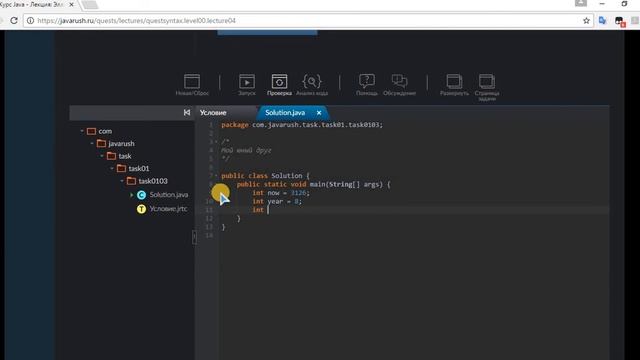Collapse the javarush folder arrow
Screen dimensions: 640x360
92,143
